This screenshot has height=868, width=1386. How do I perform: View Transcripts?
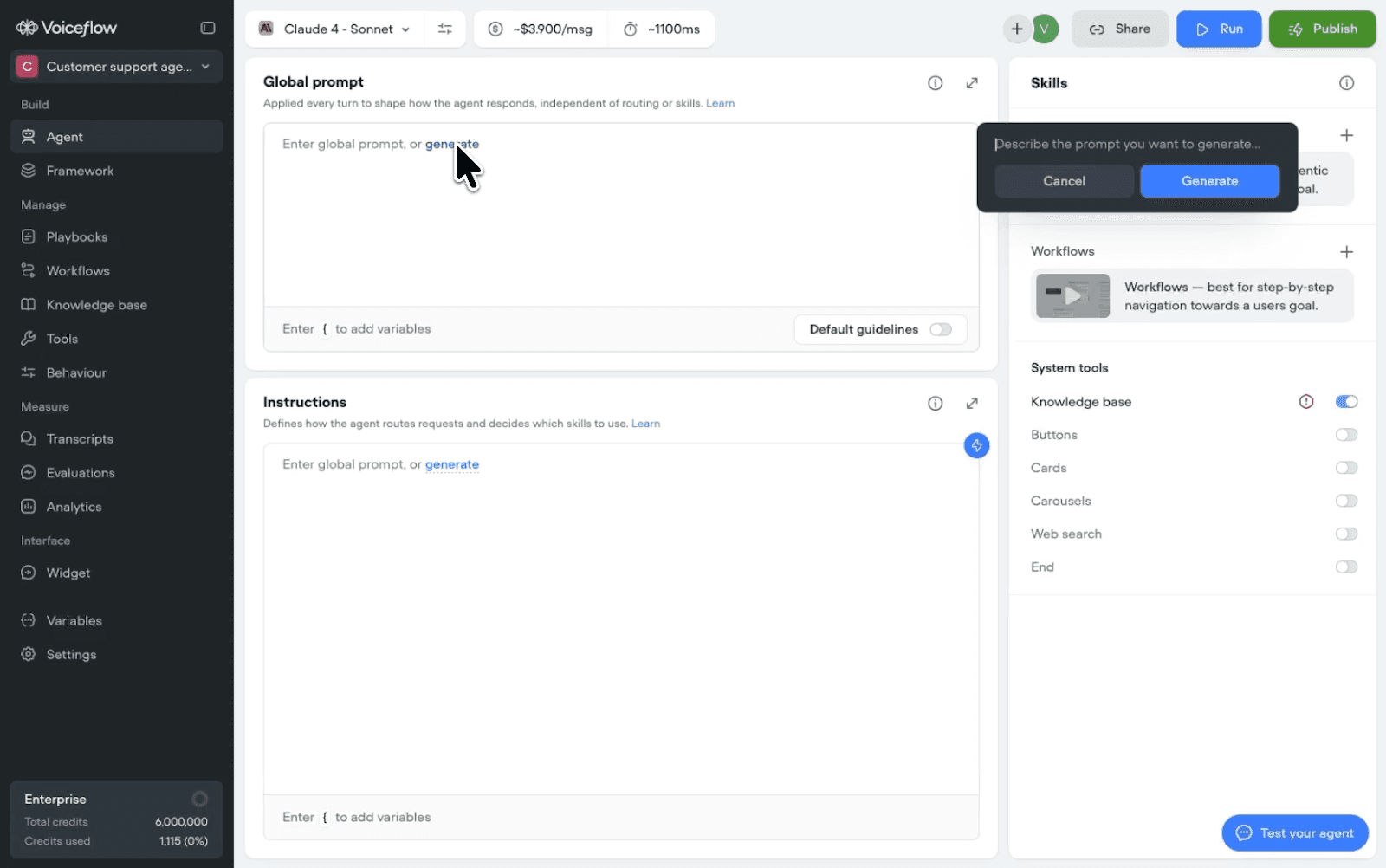116,438
